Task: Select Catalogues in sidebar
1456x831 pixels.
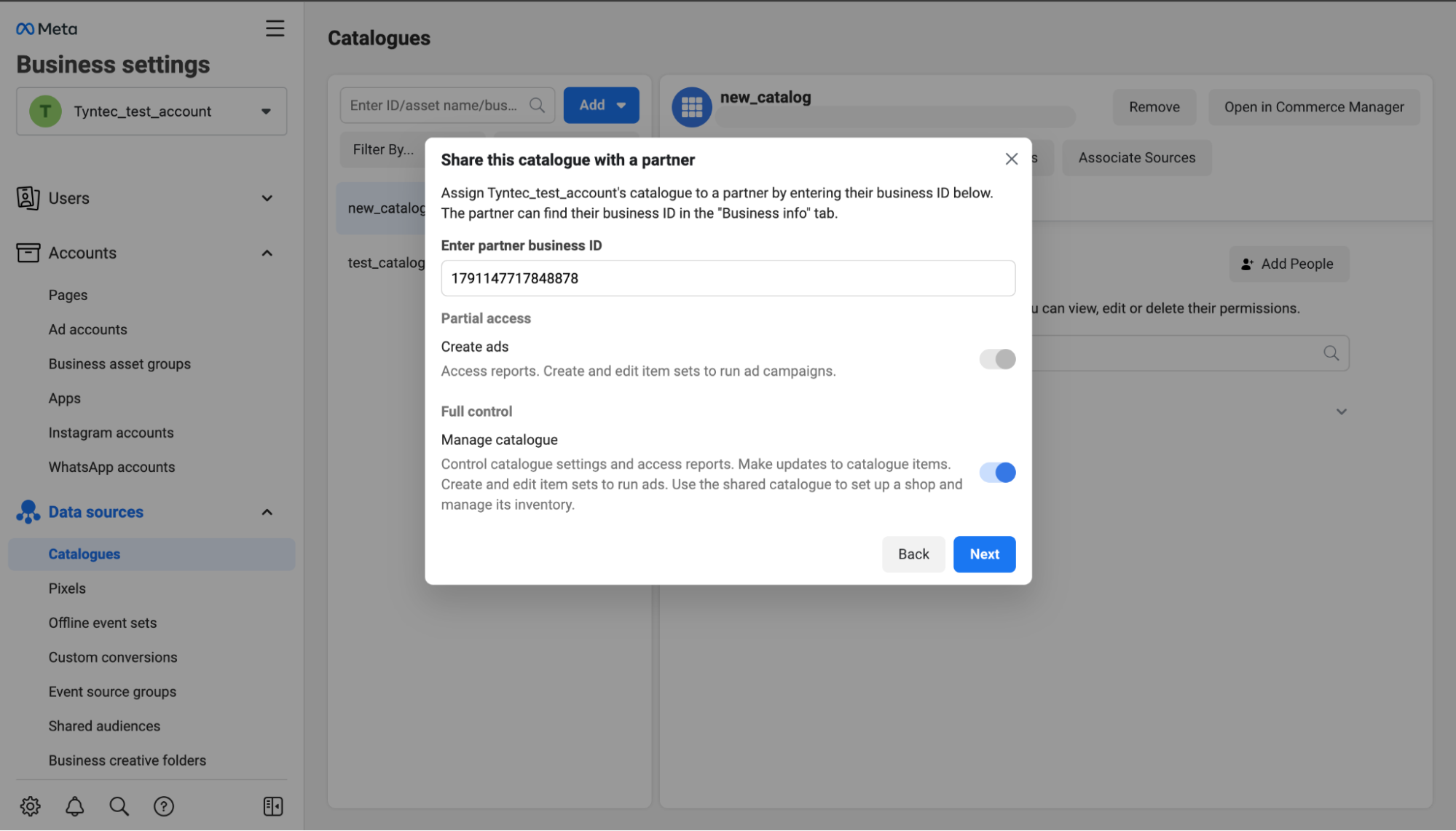Action: point(151,554)
